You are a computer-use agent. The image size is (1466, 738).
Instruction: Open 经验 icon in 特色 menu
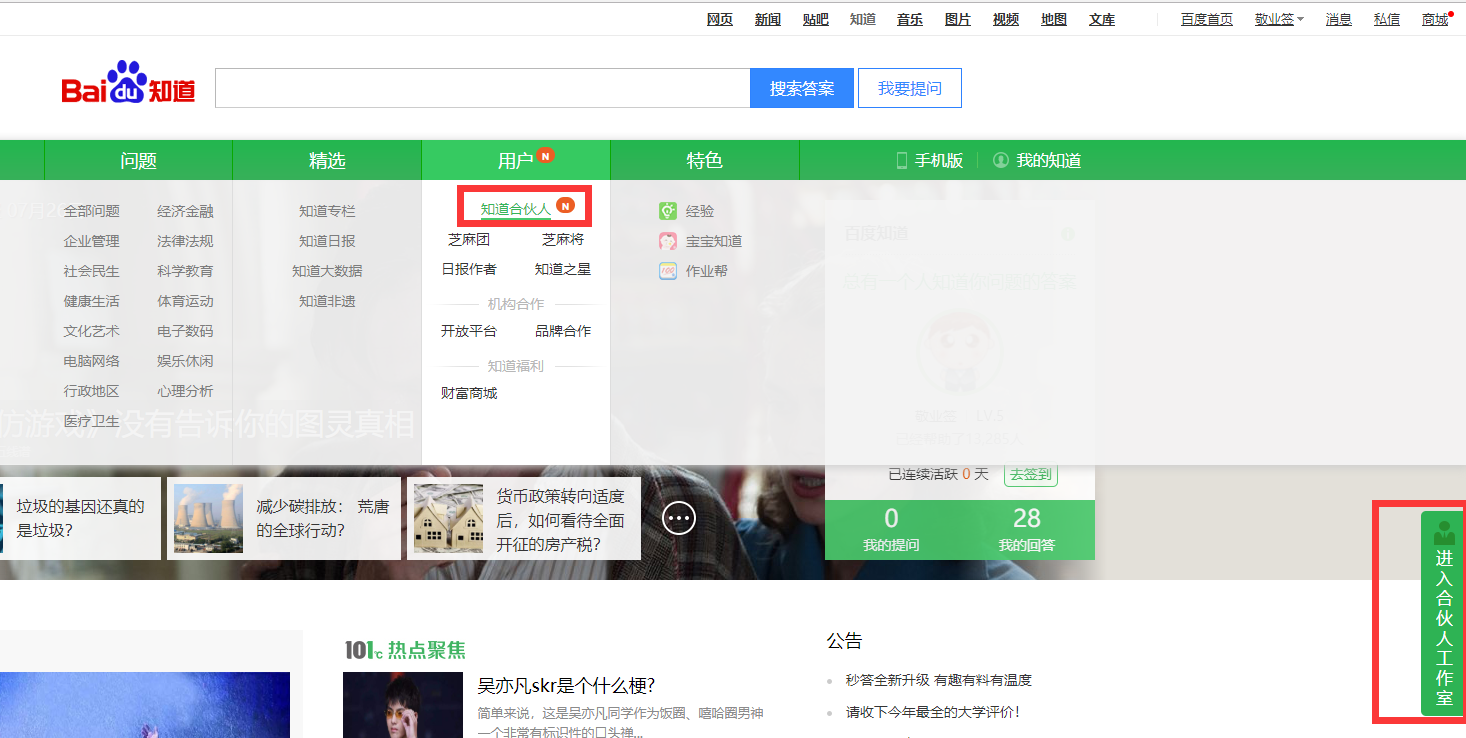pyautogui.click(x=668, y=211)
